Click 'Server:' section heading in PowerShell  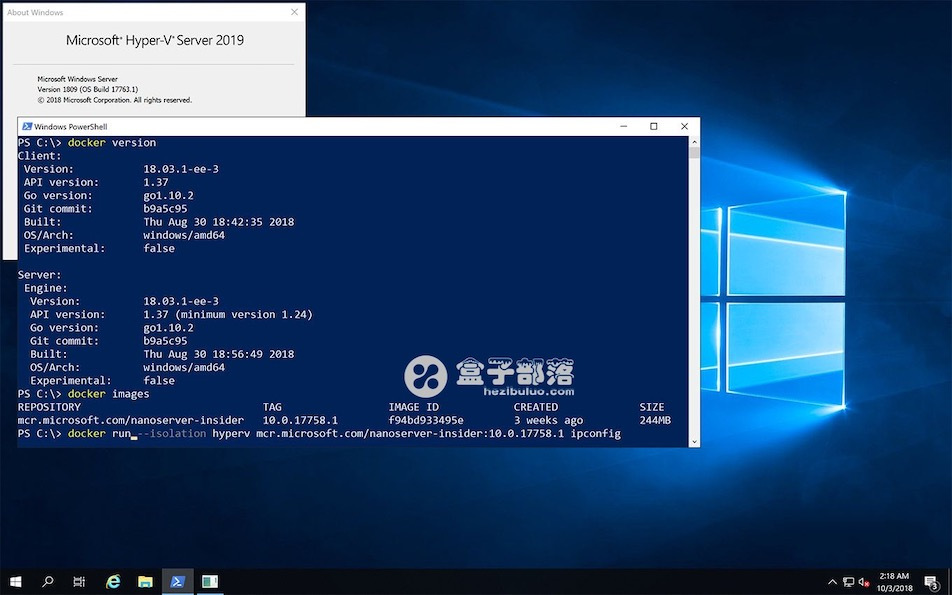coord(39,274)
